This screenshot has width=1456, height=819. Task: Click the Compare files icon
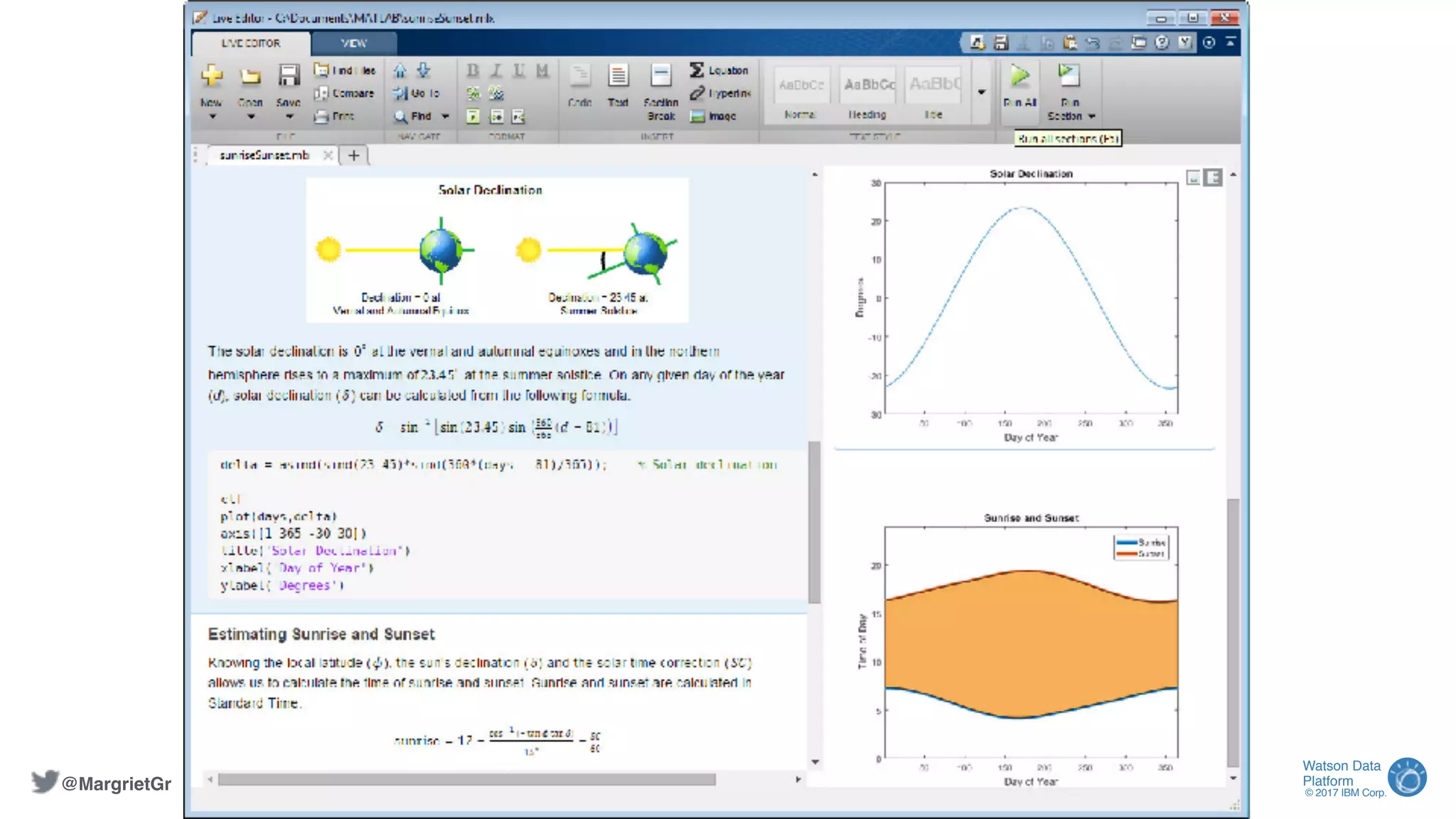tap(321, 93)
